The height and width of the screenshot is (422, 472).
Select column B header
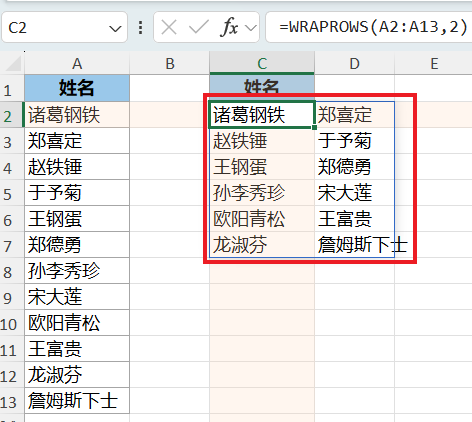pyautogui.click(x=170, y=63)
